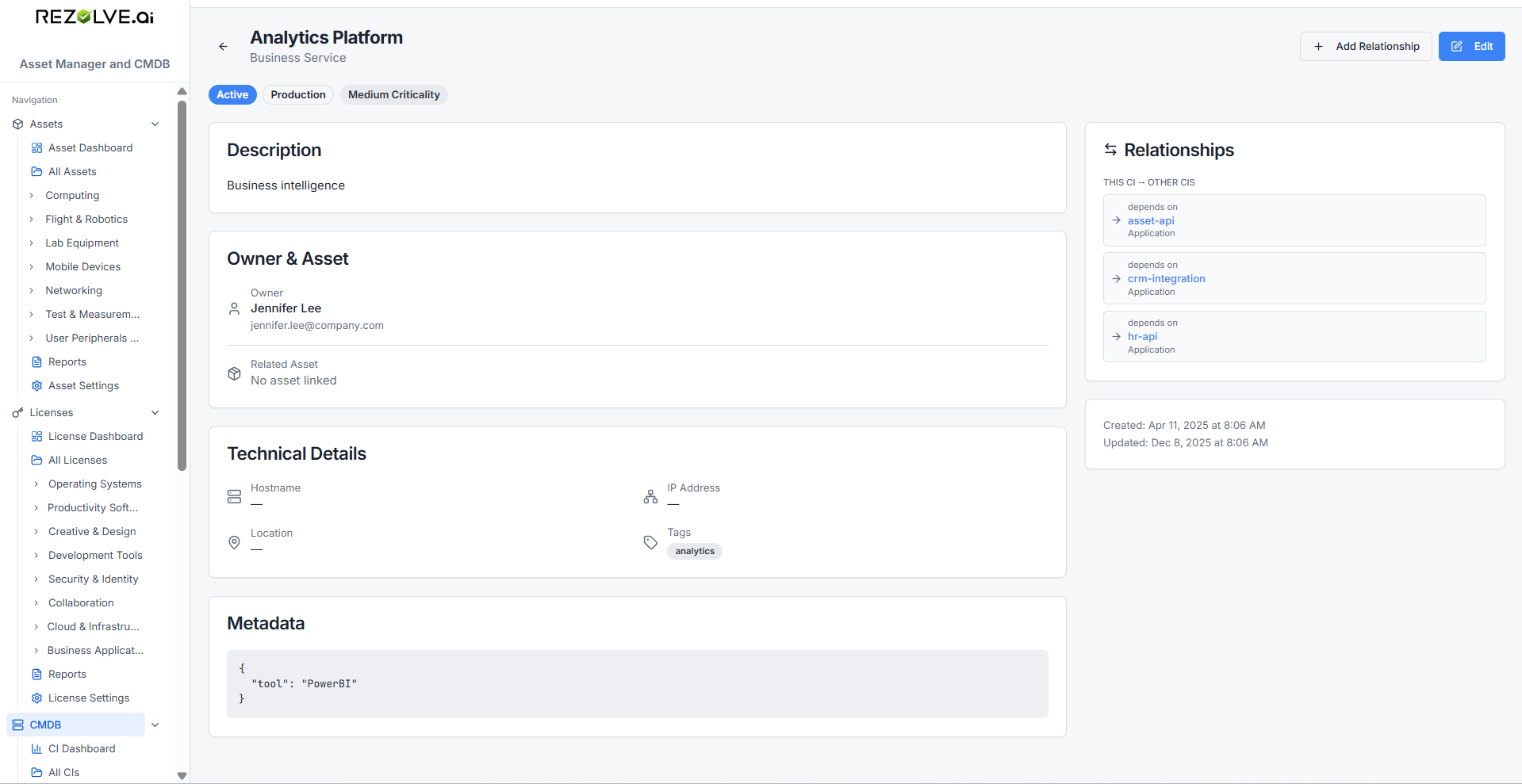Screen dimensions: 1522x784
Task: Click the jennifer.lee@company.com email text
Action: click(x=317, y=326)
